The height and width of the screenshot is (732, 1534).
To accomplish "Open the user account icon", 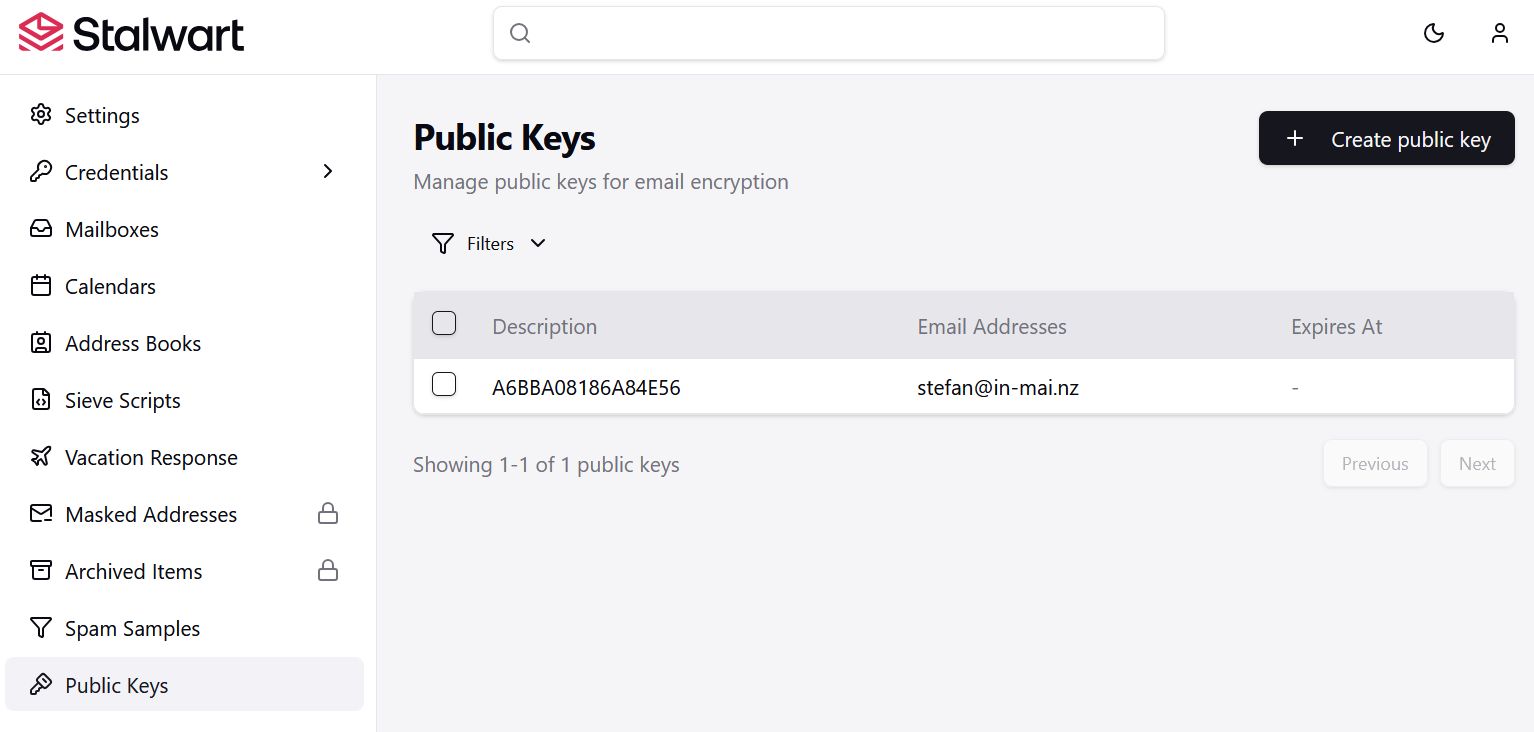I will [x=1499, y=33].
